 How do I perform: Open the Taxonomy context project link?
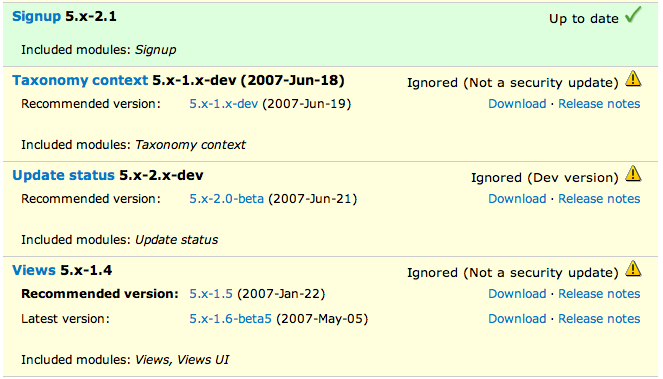(80, 80)
